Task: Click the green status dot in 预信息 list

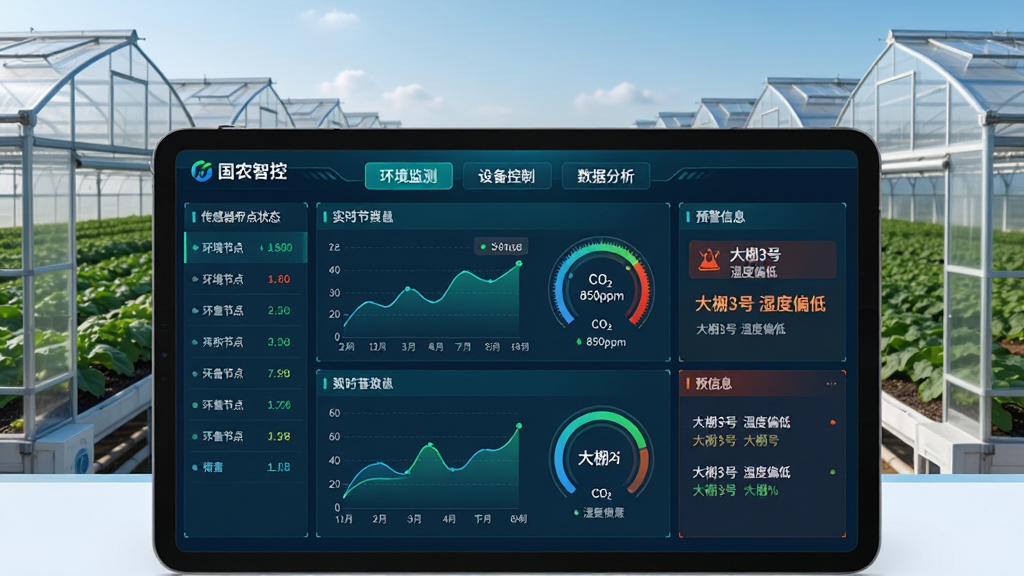Action: (833, 472)
